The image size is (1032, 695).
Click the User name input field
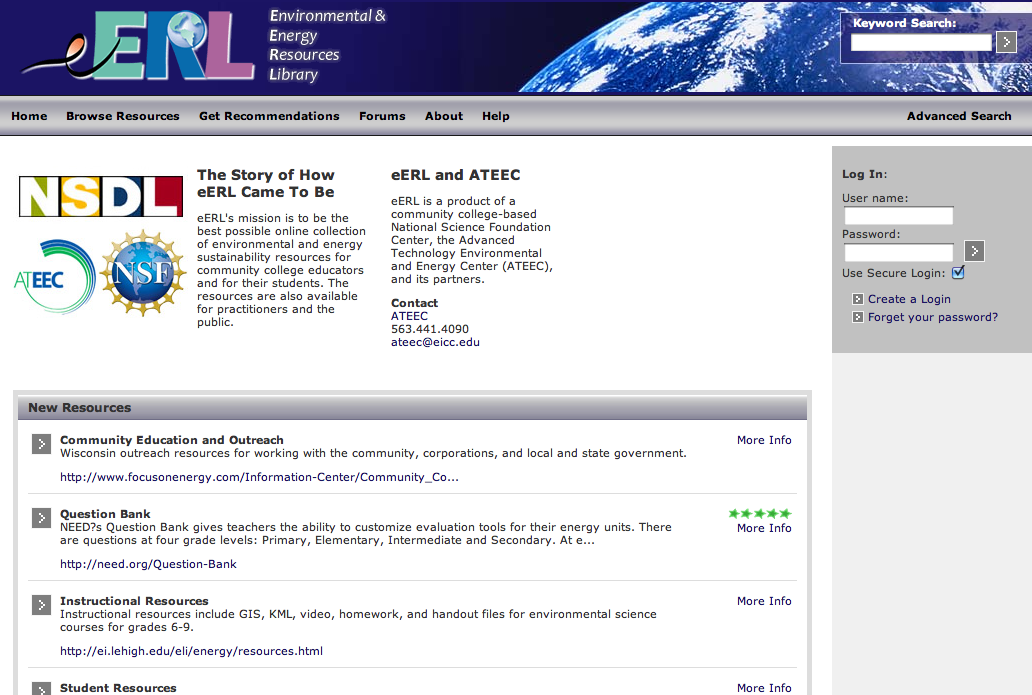[x=898, y=216]
